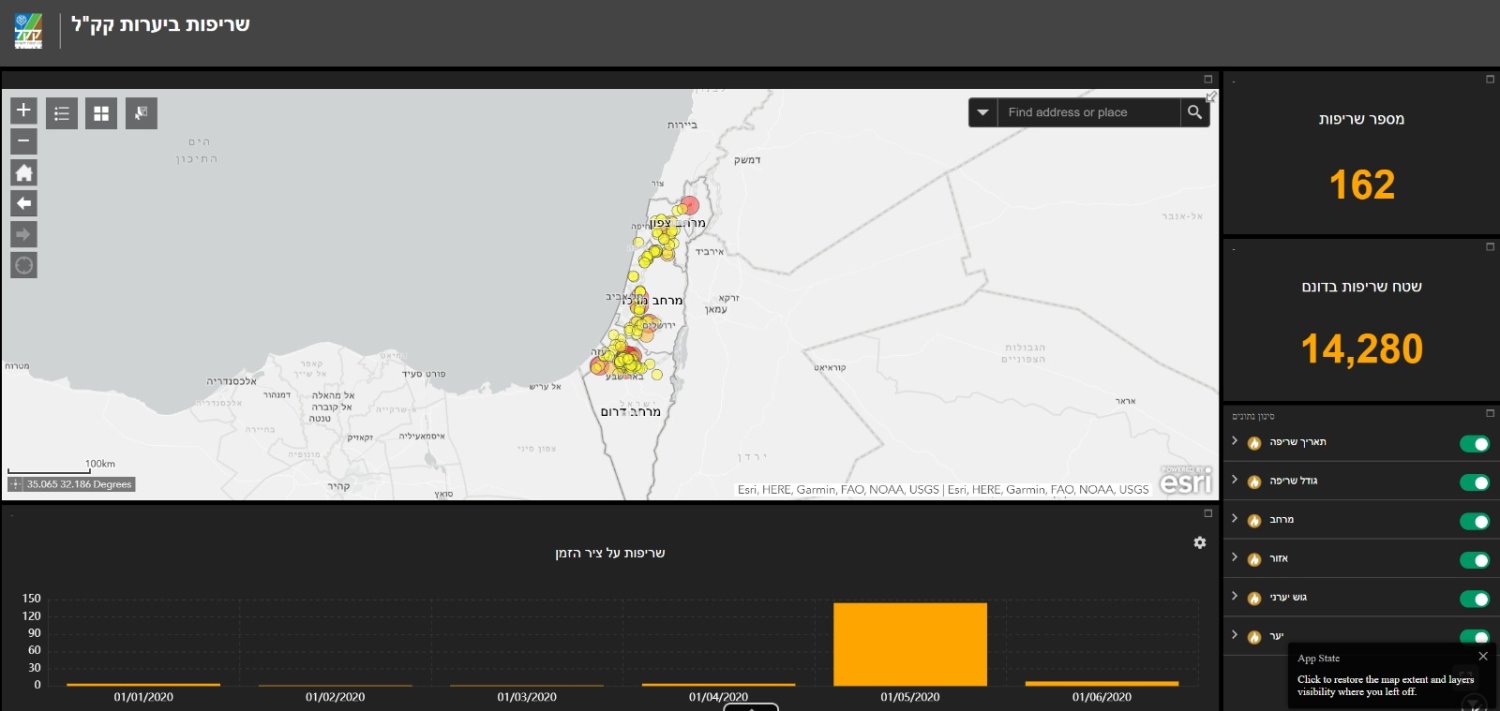1500x711 pixels.
Task: Click the App State restore message
Action: click(1384, 685)
